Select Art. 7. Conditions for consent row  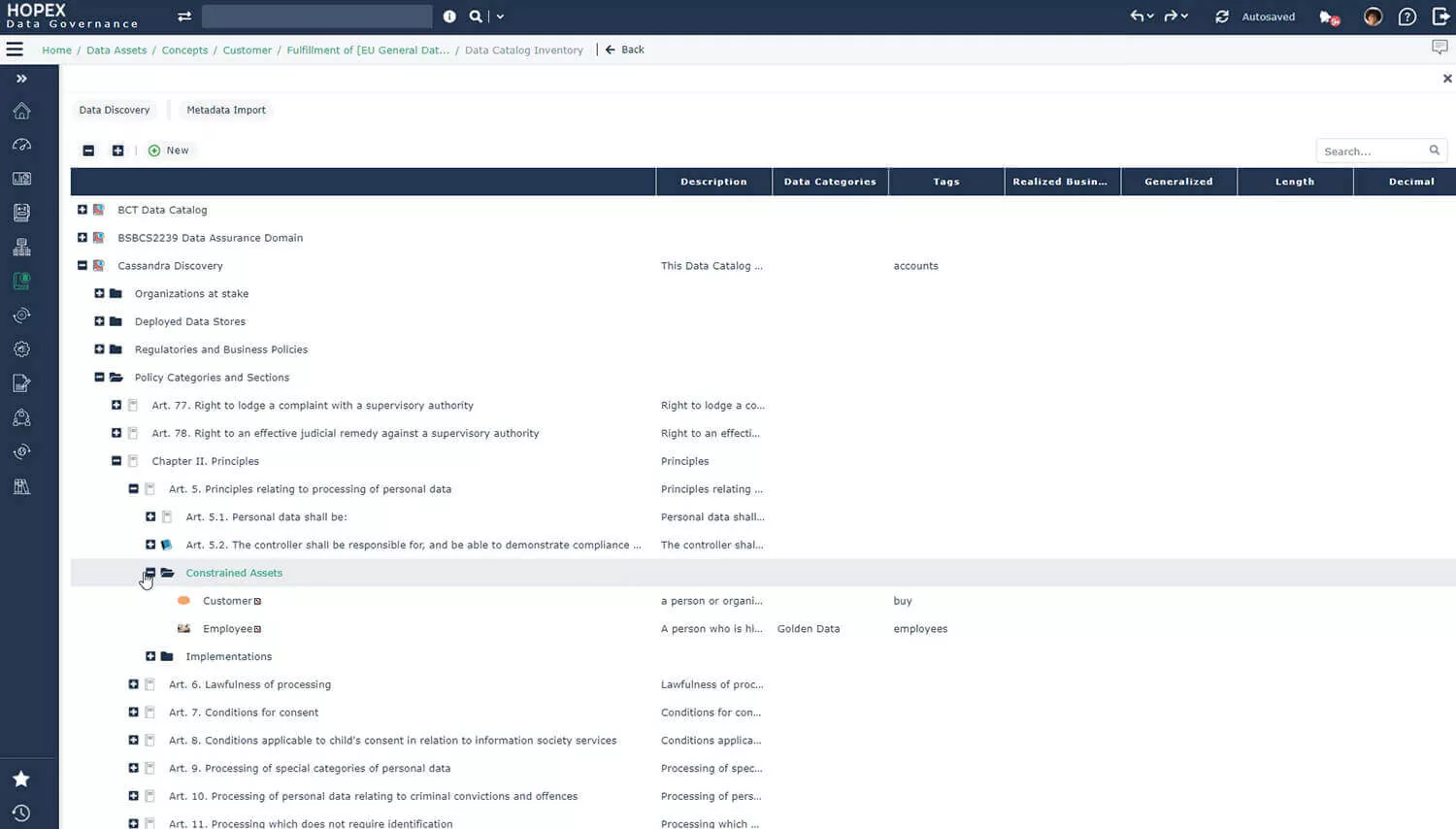763,713
